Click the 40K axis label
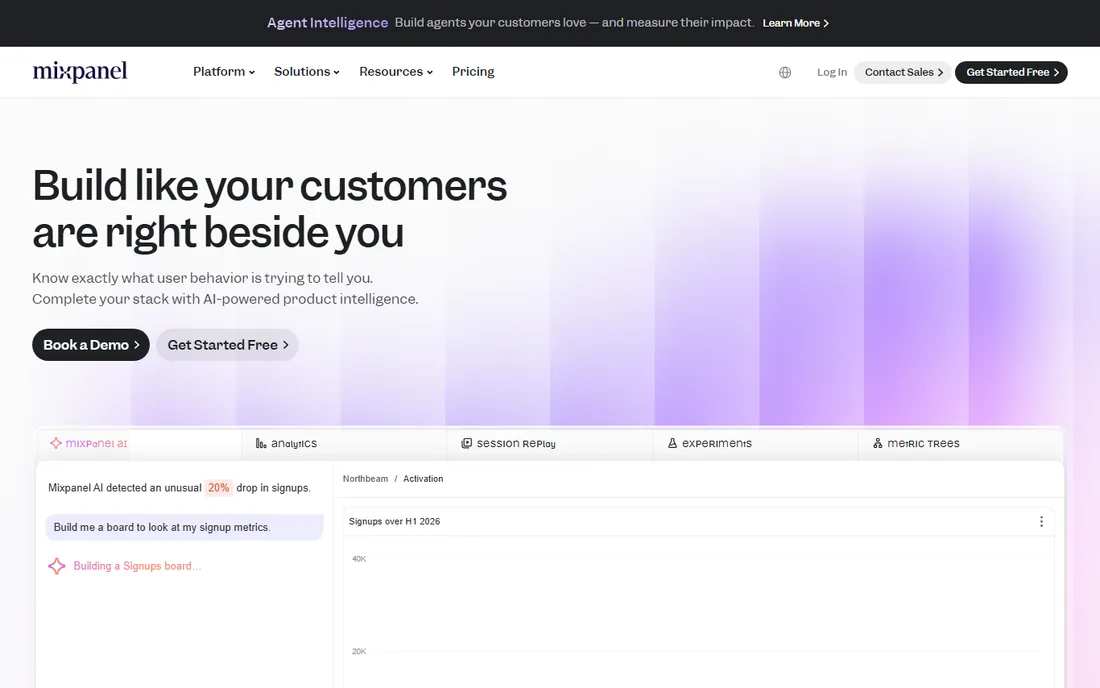1100x688 pixels. (x=359, y=559)
